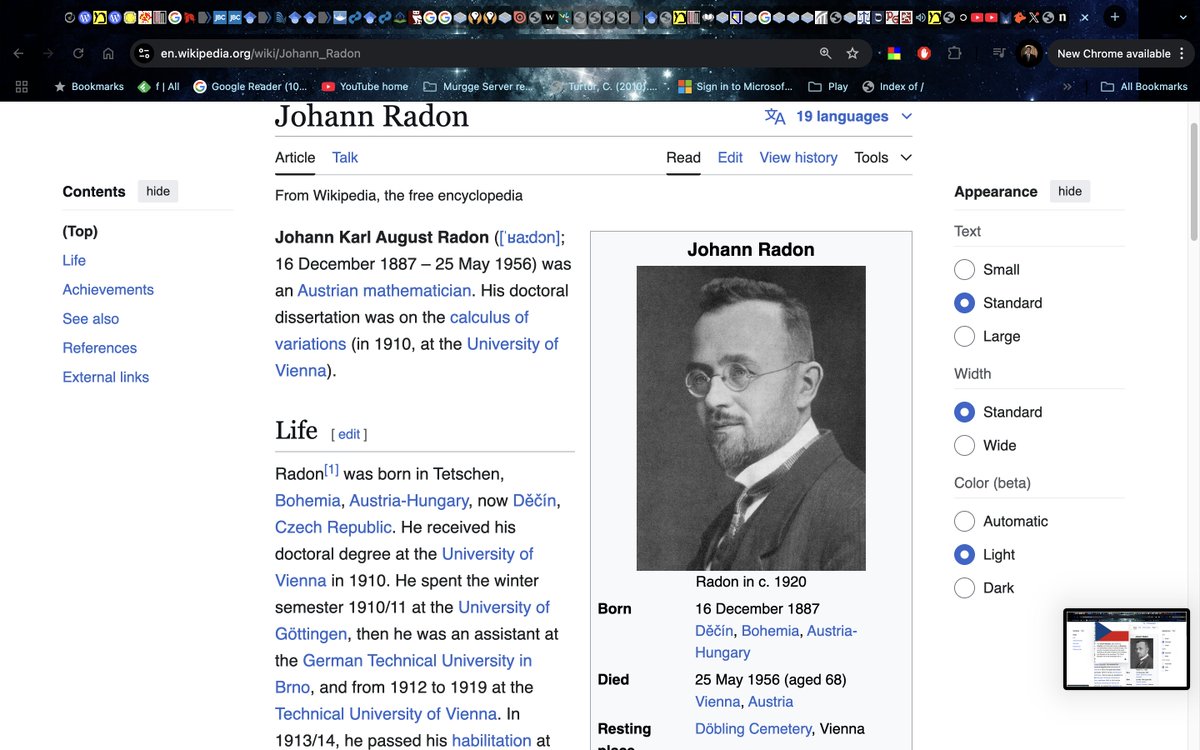Bookmark this page with the star
Viewport: 1200px width, 750px height.
(852, 53)
